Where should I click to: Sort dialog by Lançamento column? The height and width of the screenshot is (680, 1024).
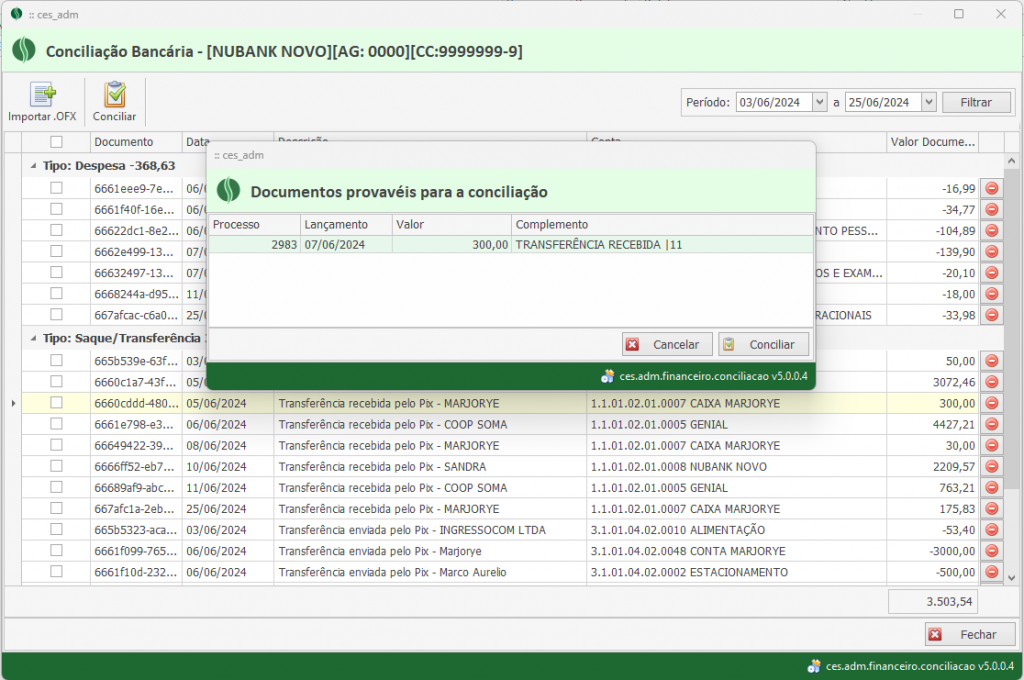tap(346, 225)
